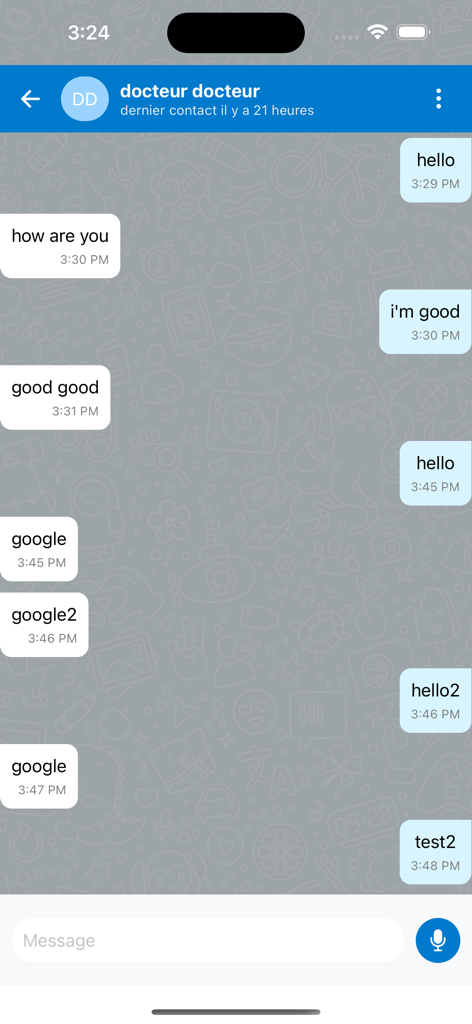The width and height of the screenshot is (472, 1024).
Task: Focus the Message input field
Action: coord(208,940)
